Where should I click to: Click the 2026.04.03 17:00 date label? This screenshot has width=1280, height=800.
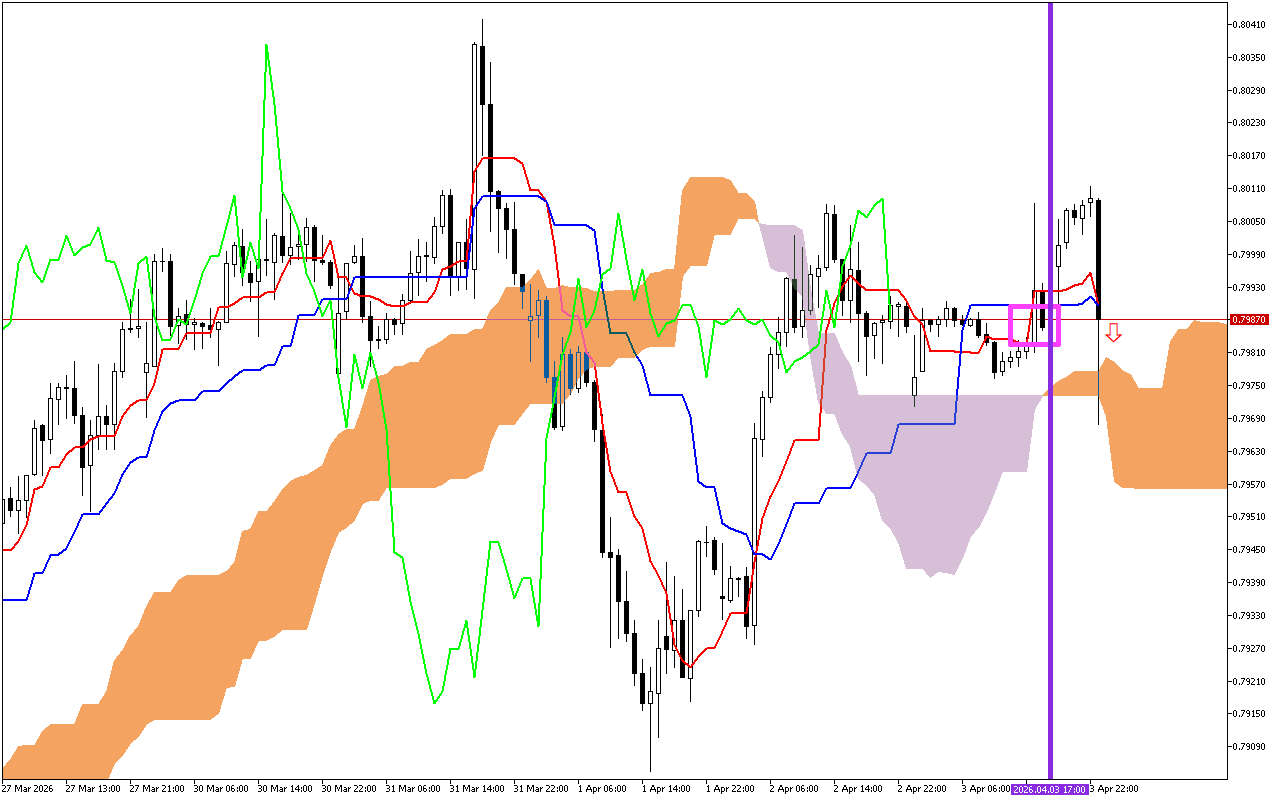click(x=1049, y=788)
